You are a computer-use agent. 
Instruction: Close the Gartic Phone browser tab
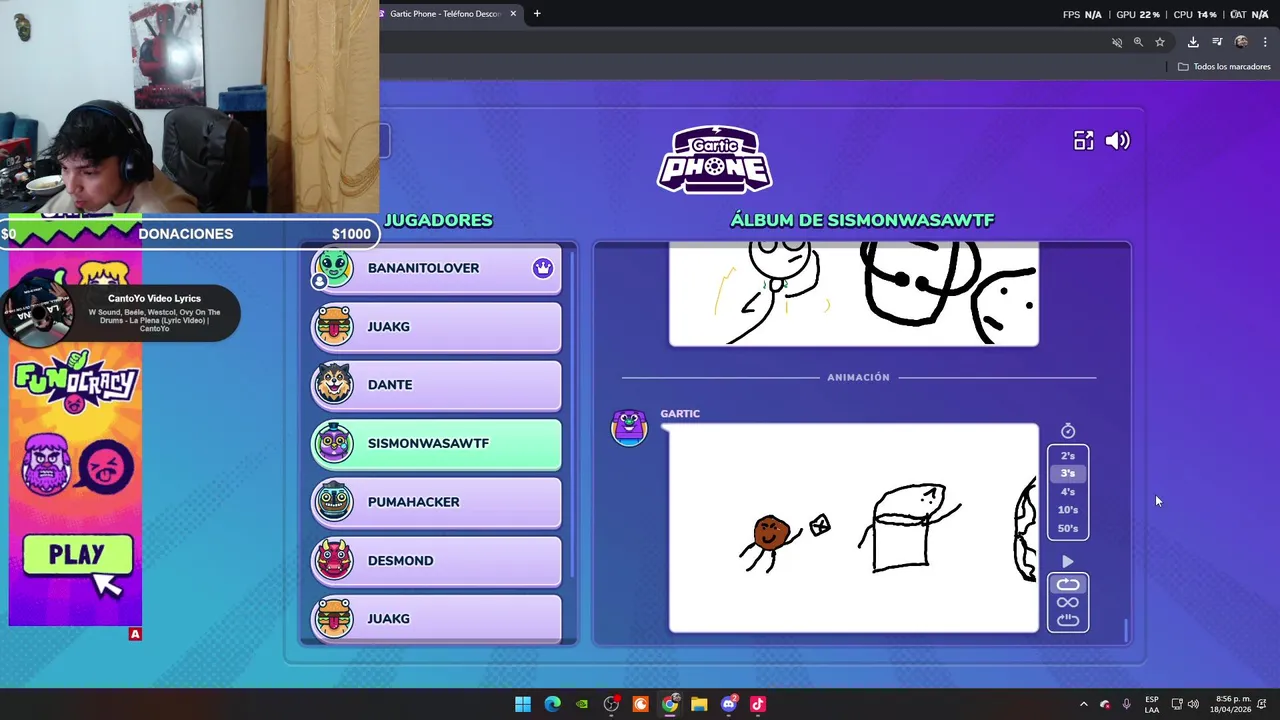click(513, 14)
